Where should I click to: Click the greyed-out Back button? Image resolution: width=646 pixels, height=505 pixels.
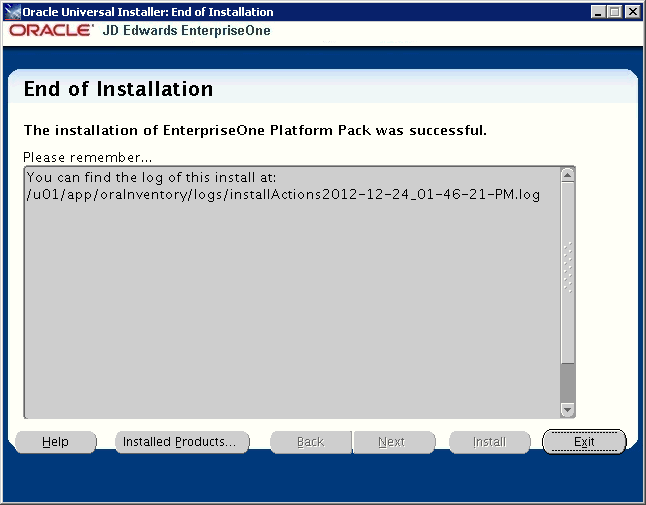(x=311, y=442)
